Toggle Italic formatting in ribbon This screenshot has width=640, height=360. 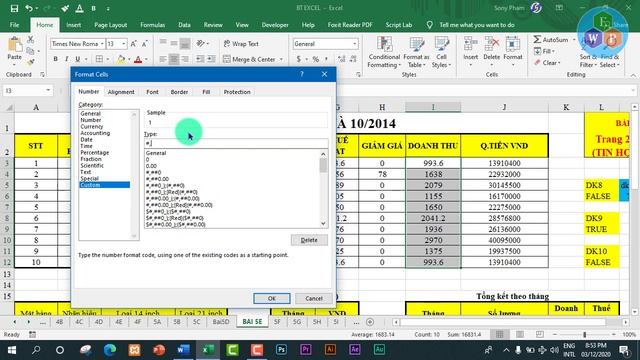(x=67, y=59)
